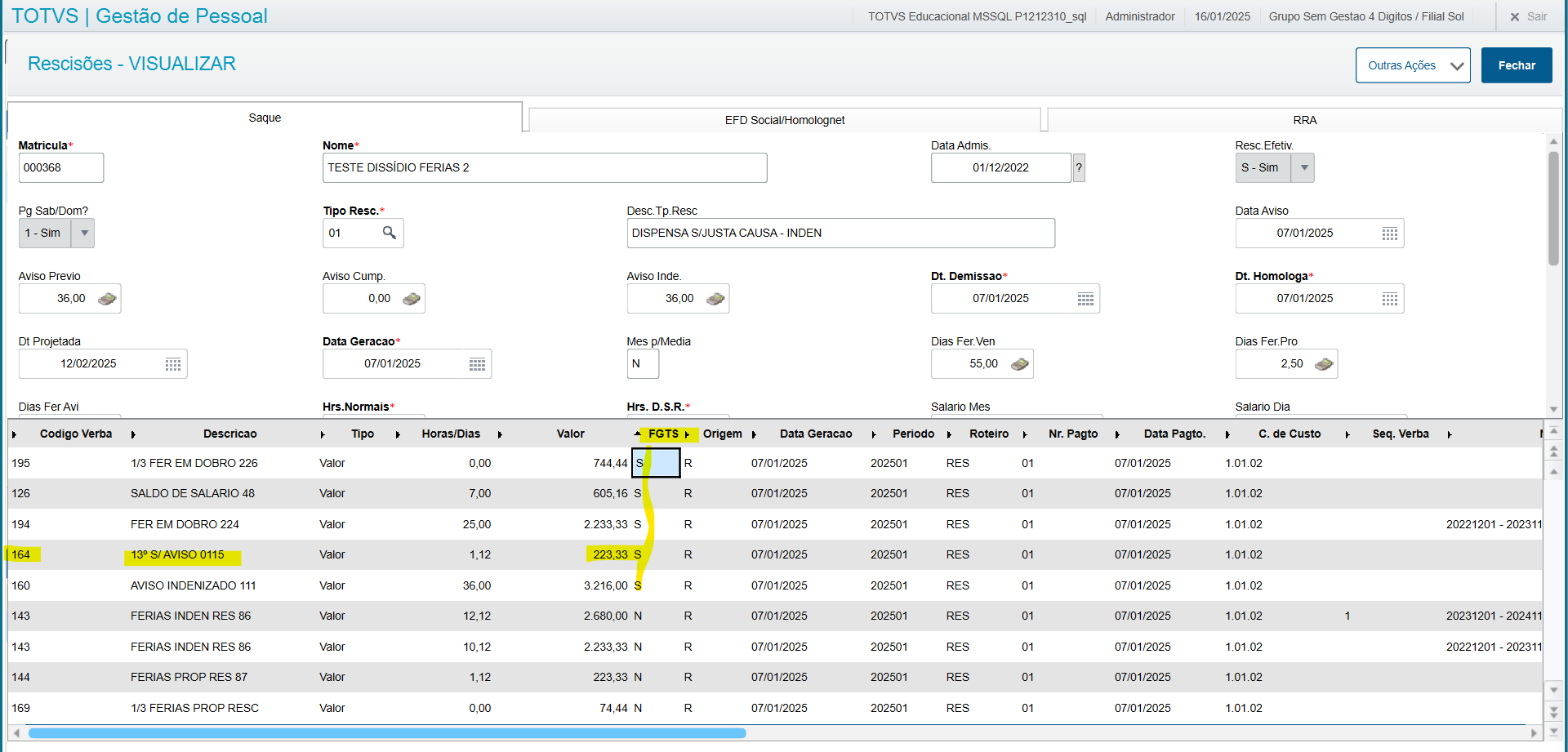This screenshot has width=1568, height=752.
Task: Sort grid by Data Geracao column header
Action: [x=816, y=434]
